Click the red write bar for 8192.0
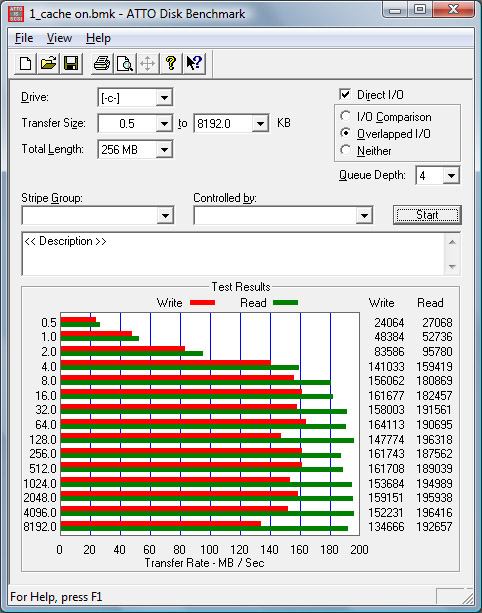482x613 pixels. [161, 524]
